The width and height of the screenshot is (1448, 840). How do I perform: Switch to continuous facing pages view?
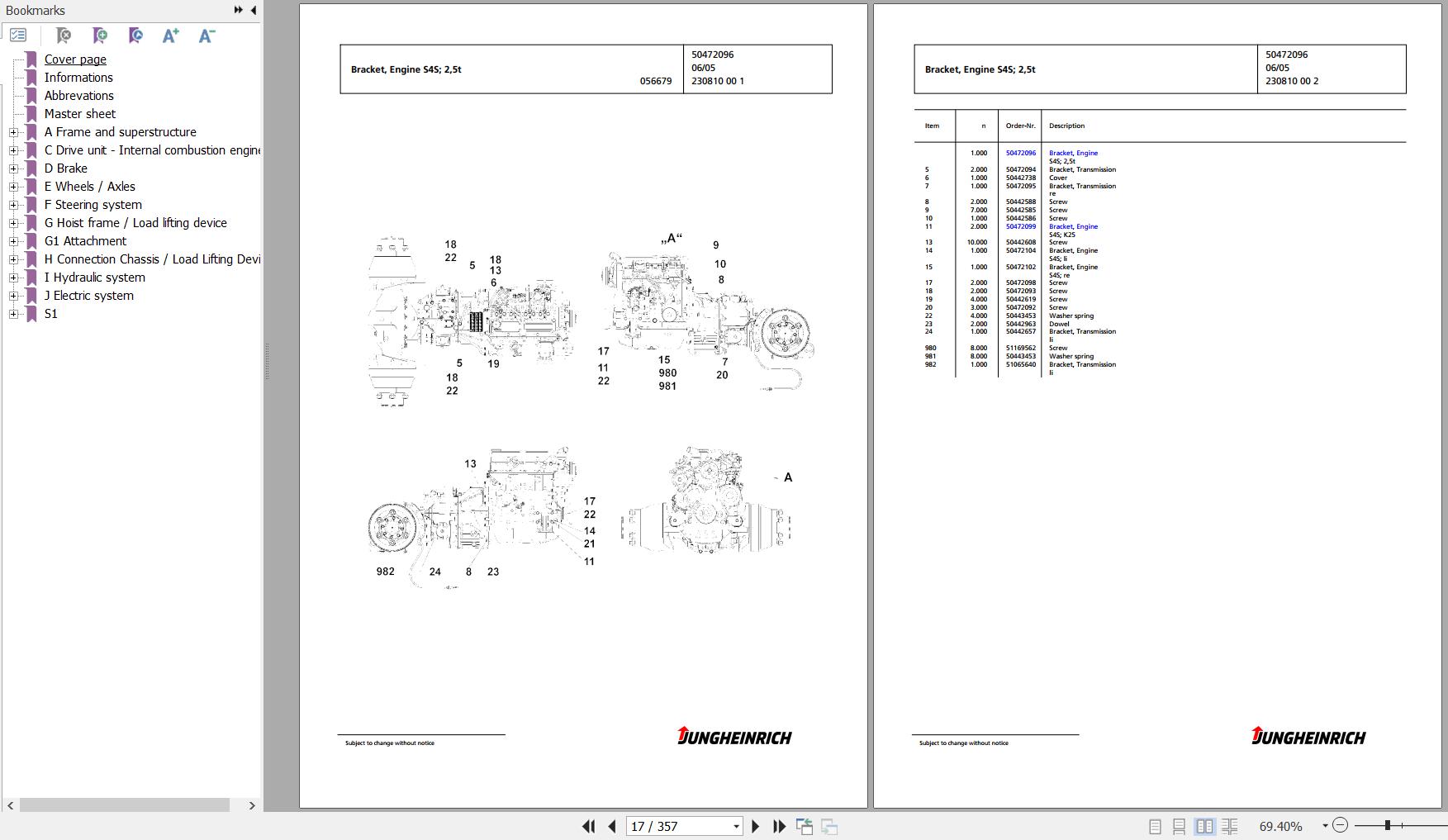tap(1229, 826)
